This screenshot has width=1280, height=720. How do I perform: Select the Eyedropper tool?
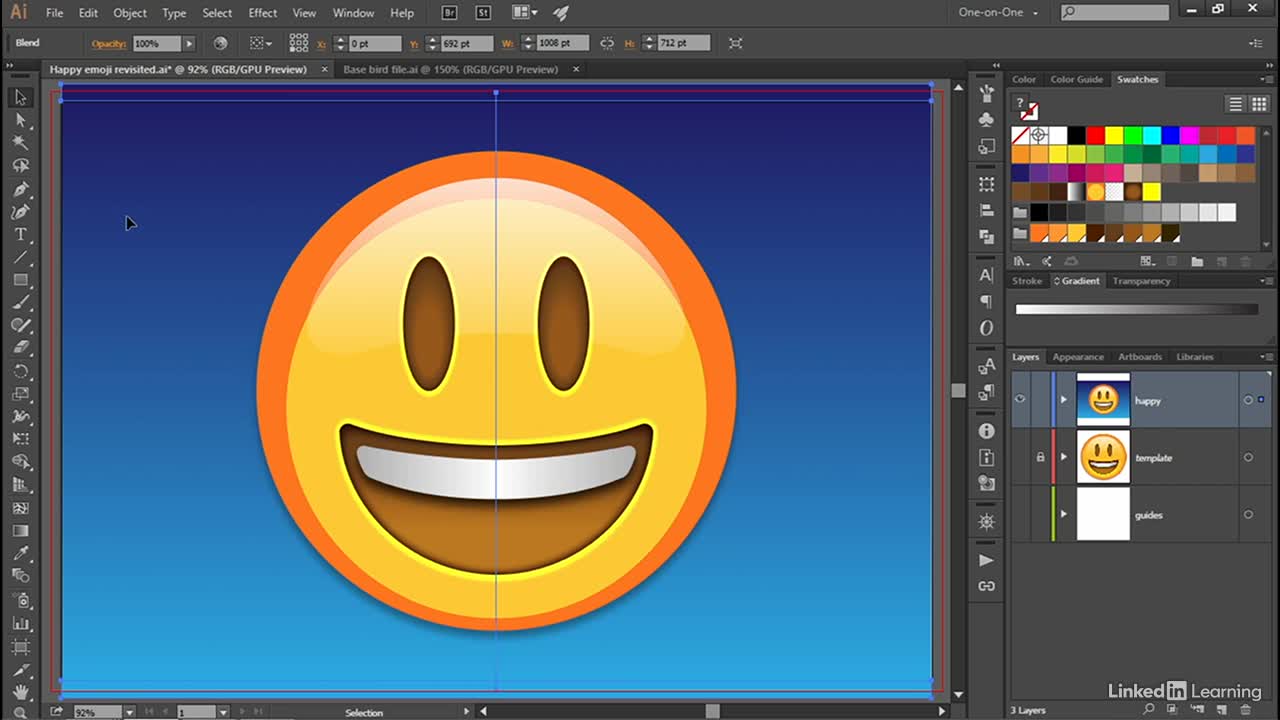coord(20,554)
